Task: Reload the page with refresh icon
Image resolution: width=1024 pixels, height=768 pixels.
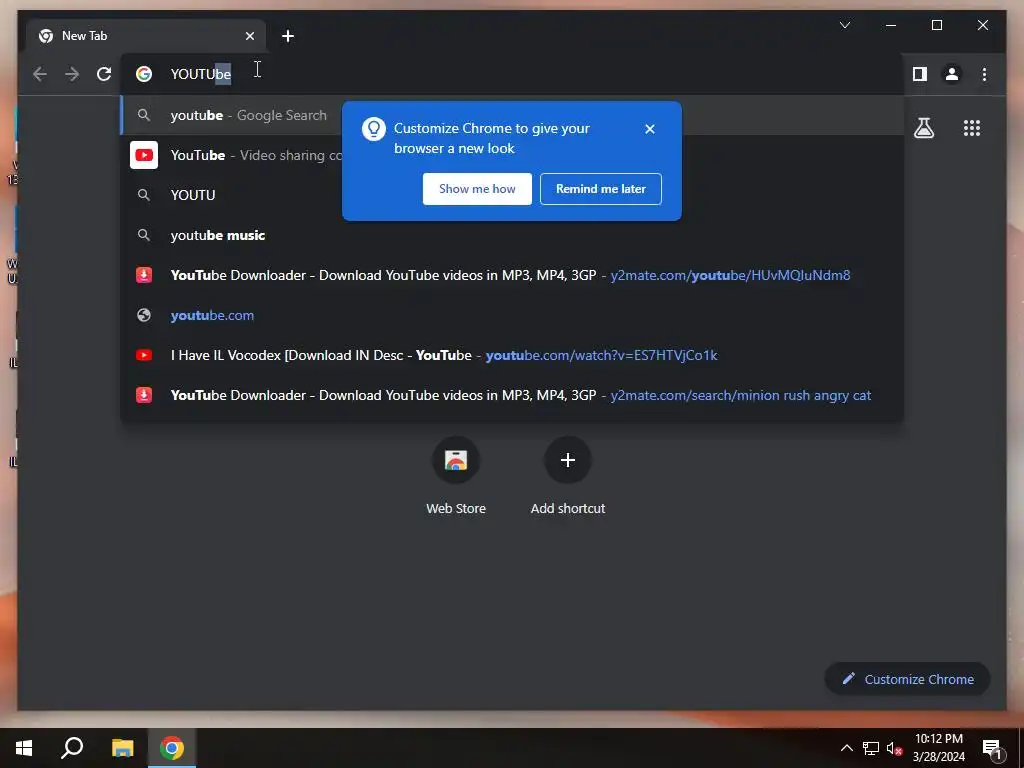Action: [104, 74]
